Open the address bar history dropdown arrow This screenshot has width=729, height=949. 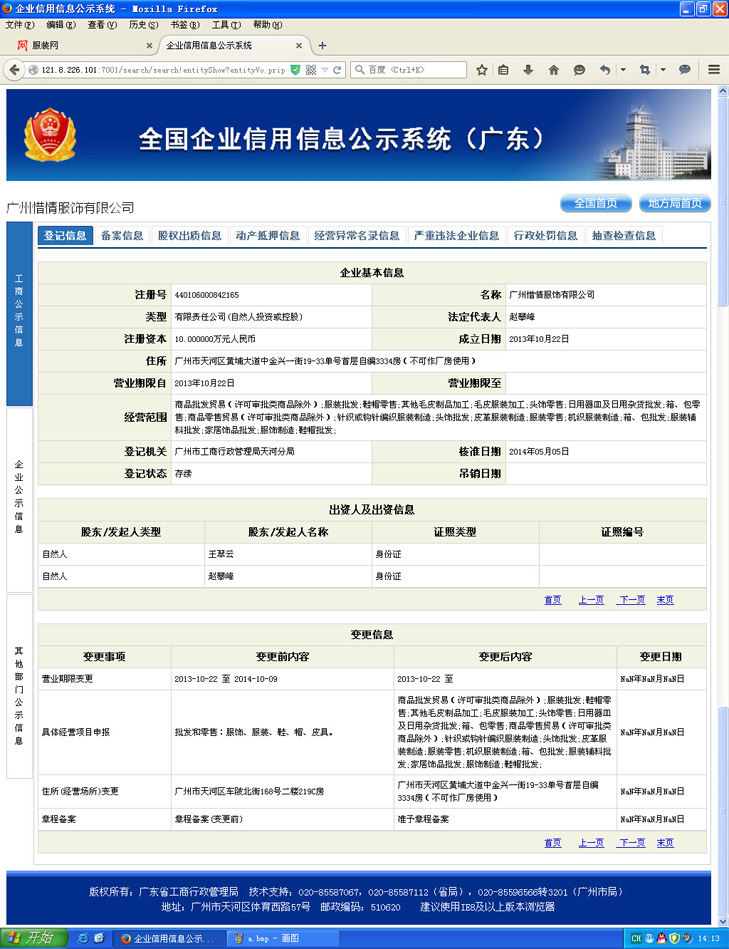[x=325, y=70]
